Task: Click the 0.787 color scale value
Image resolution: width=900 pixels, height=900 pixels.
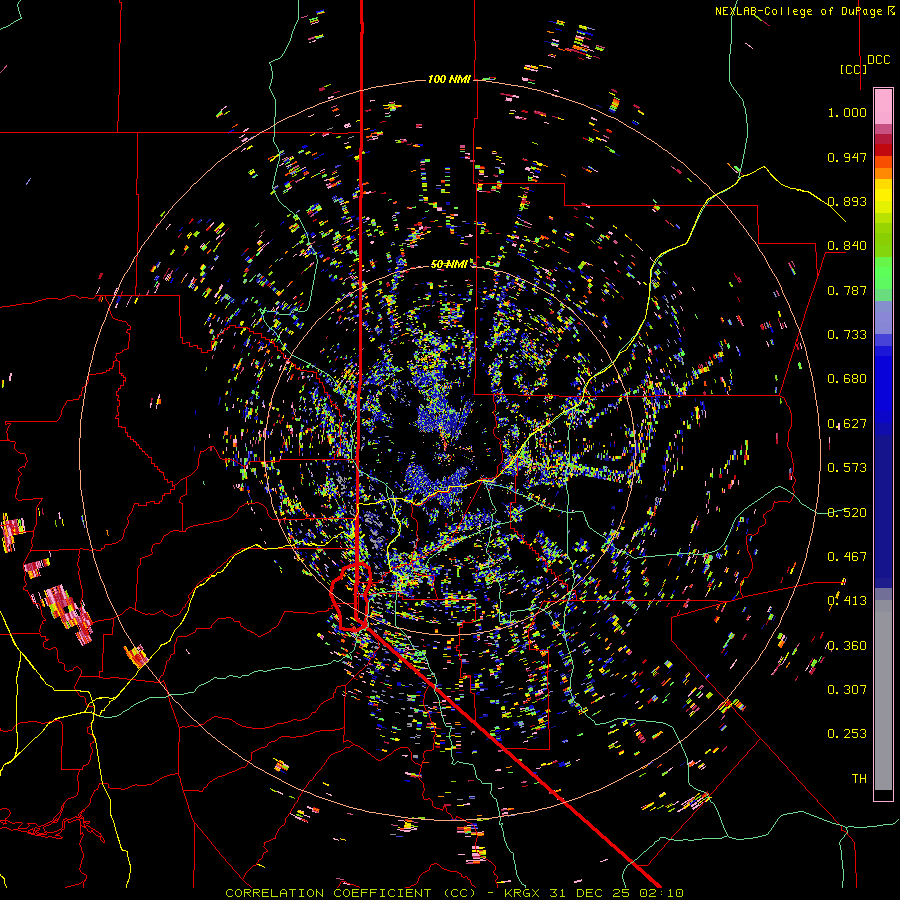Action: coord(847,290)
